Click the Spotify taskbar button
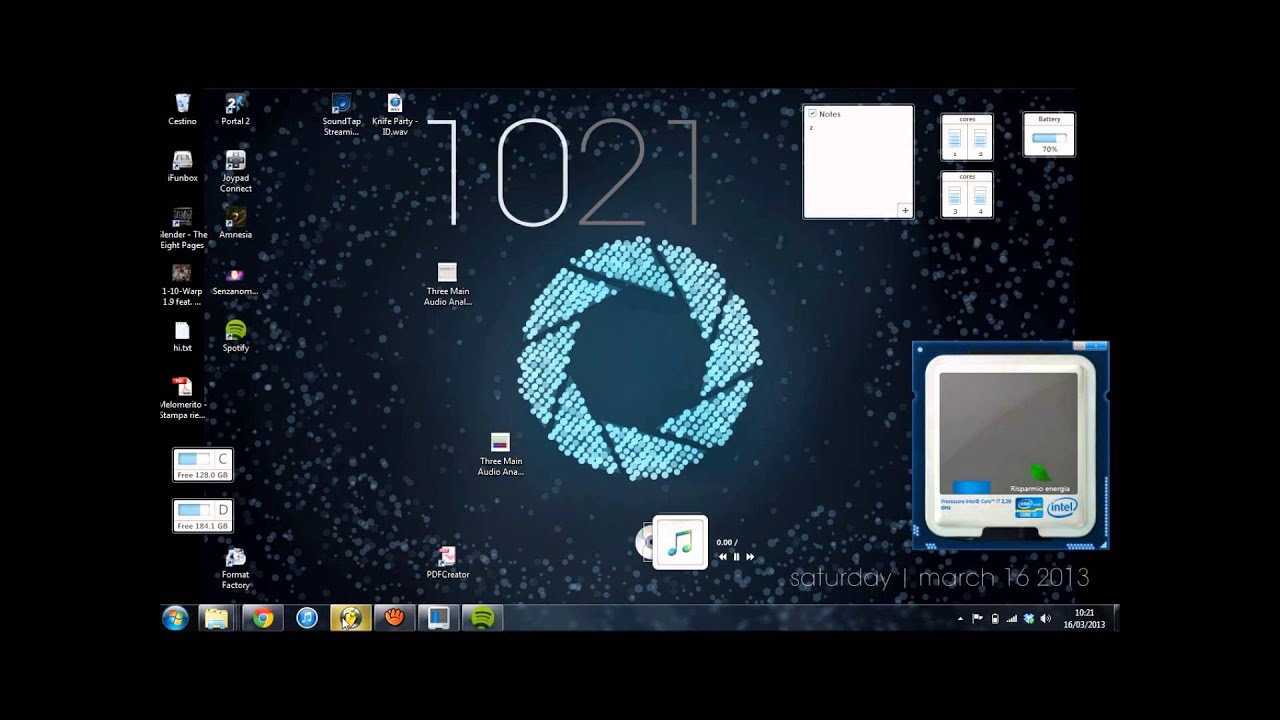This screenshot has width=1280, height=720. tap(482, 619)
